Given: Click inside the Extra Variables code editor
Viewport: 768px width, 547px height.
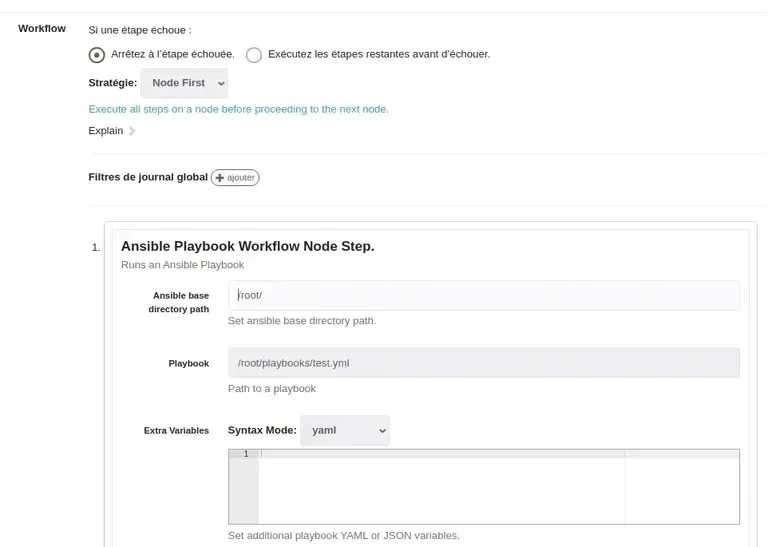Looking at the screenshot, I should (440, 488).
